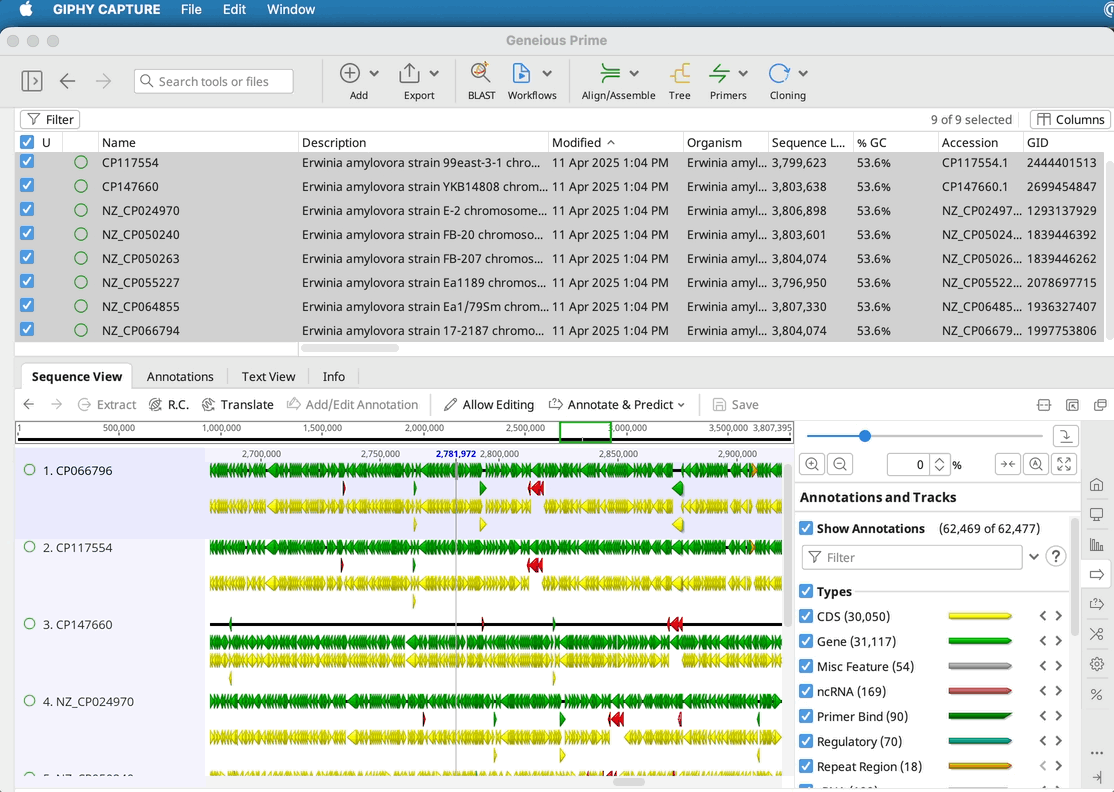Open the Cloning tool
This screenshot has height=792, width=1114.
click(779, 74)
